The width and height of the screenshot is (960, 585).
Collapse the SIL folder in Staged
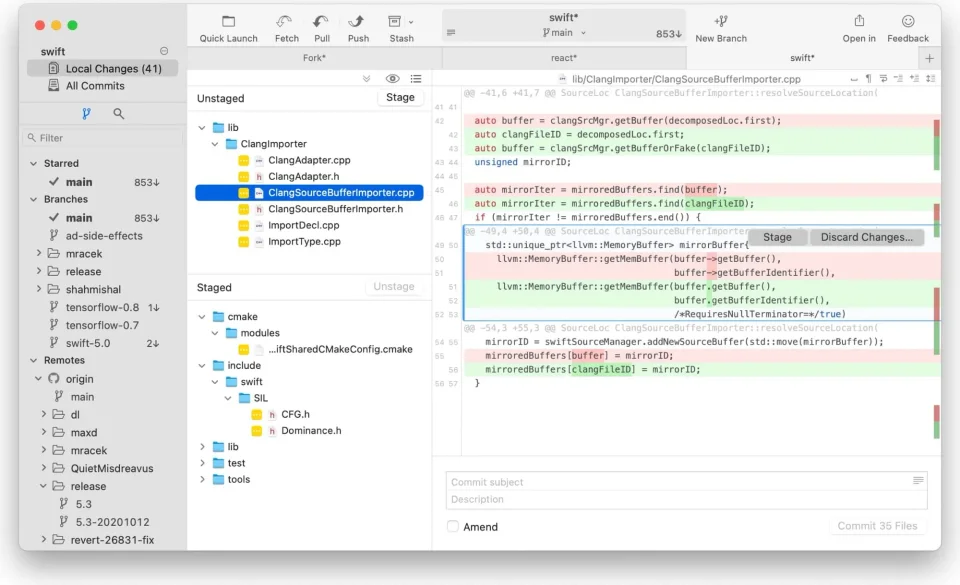[x=228, y=398]
